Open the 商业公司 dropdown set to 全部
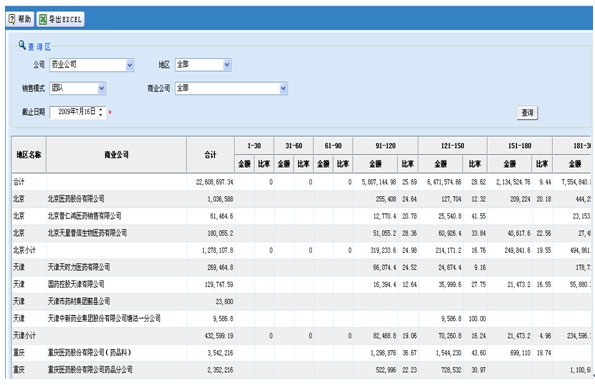 coord(283,88)
